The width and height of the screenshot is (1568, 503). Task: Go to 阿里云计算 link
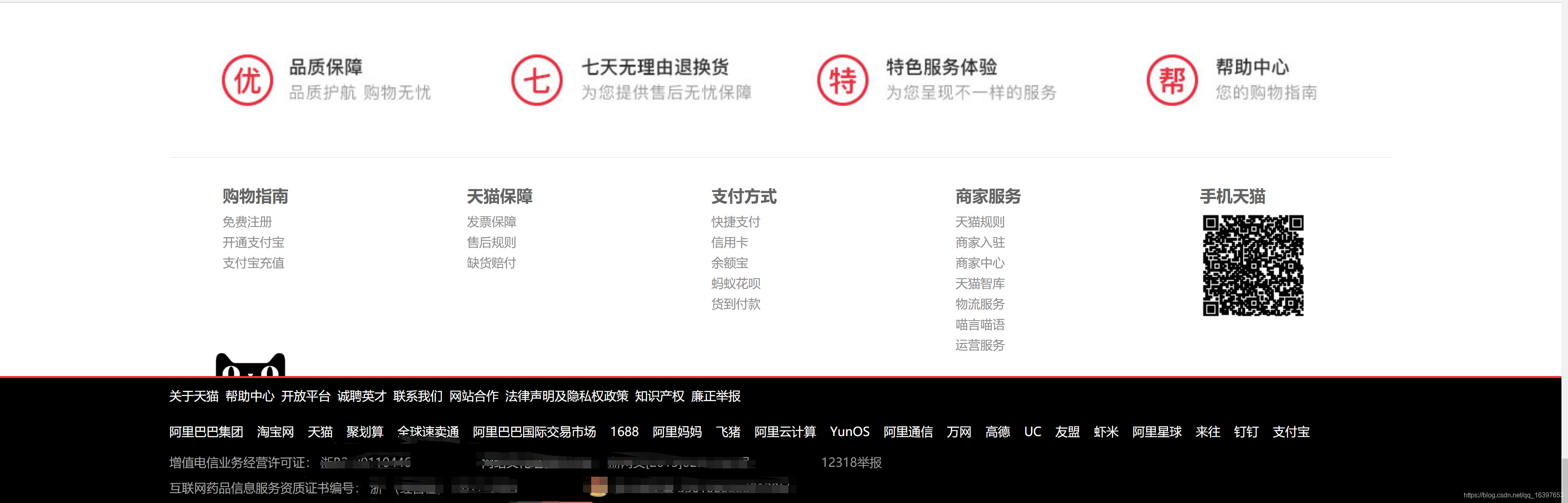click(x=785, y=432)
